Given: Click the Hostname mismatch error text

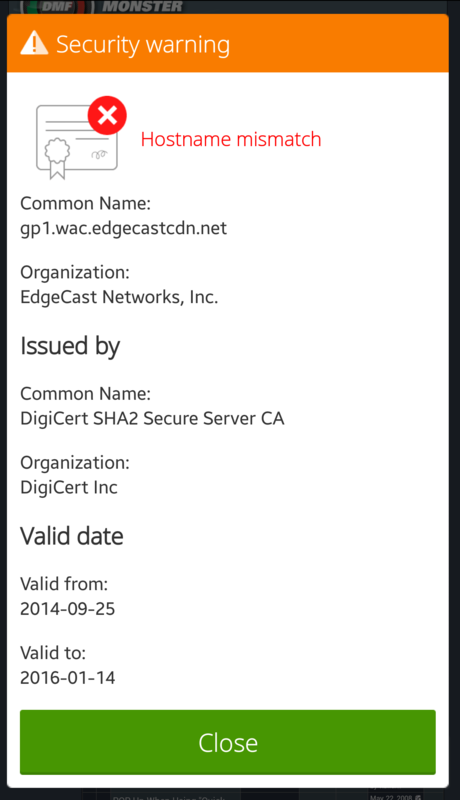Looking at the screenshot, I should 231,139.
